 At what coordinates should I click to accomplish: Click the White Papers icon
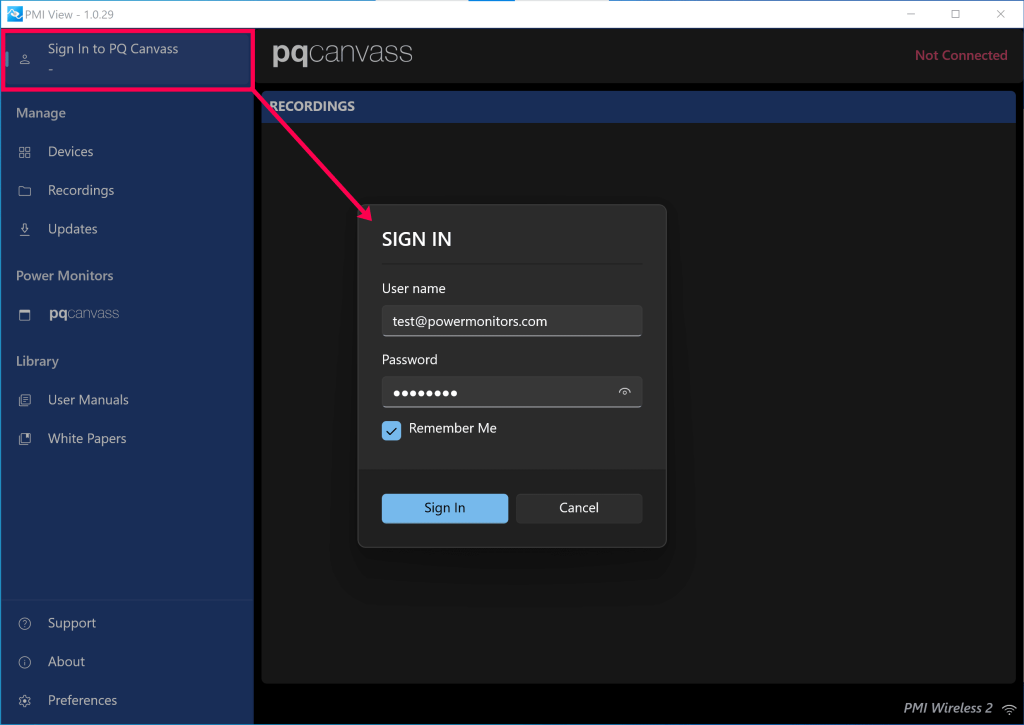(25, 439)
